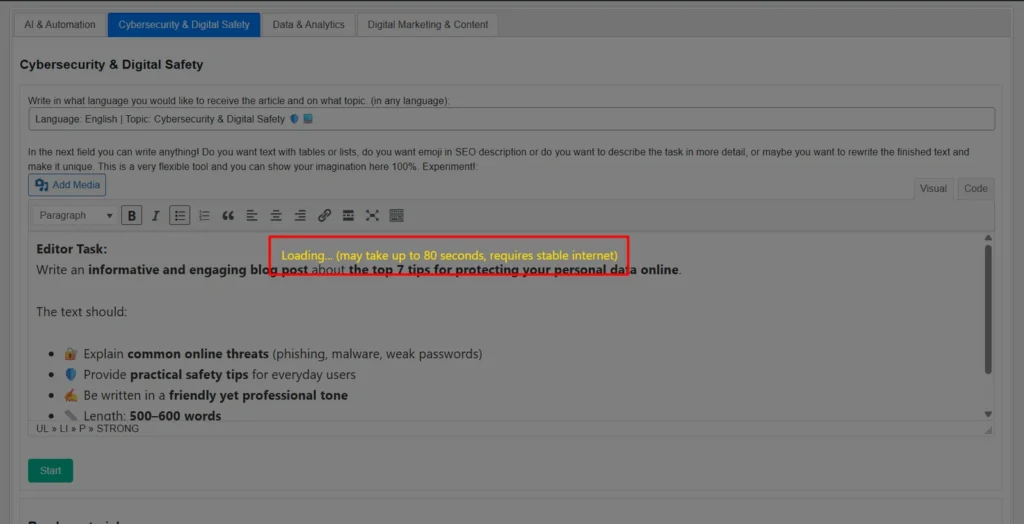
Task: Click STRONG in the element path bar
Action: pos(118,429)
